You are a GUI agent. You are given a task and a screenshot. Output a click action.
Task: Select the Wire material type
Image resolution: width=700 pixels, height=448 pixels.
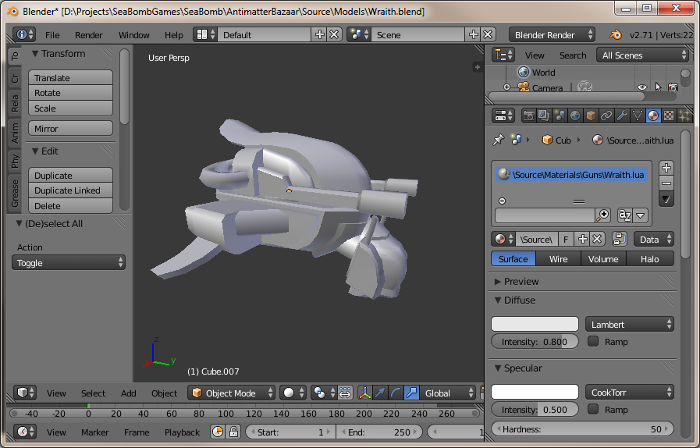pyautogui.click(x=558, y=259)
